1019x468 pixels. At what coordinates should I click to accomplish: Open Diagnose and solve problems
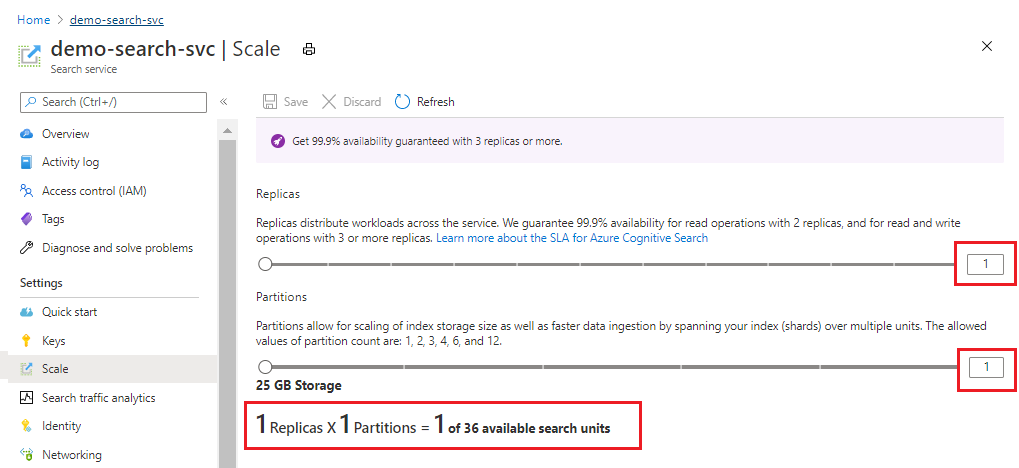pyautogui.click(x=117, y=248)
